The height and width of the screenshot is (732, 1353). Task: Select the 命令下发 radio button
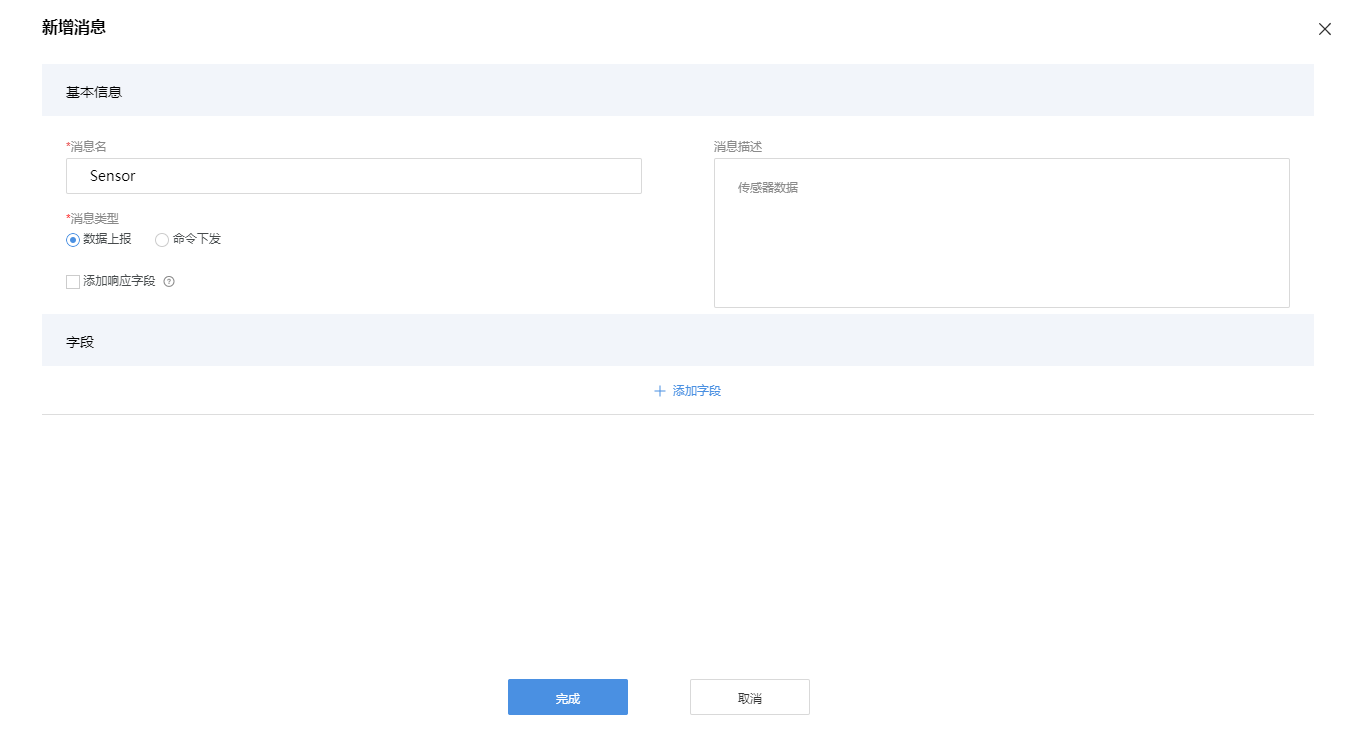point(162,240)
